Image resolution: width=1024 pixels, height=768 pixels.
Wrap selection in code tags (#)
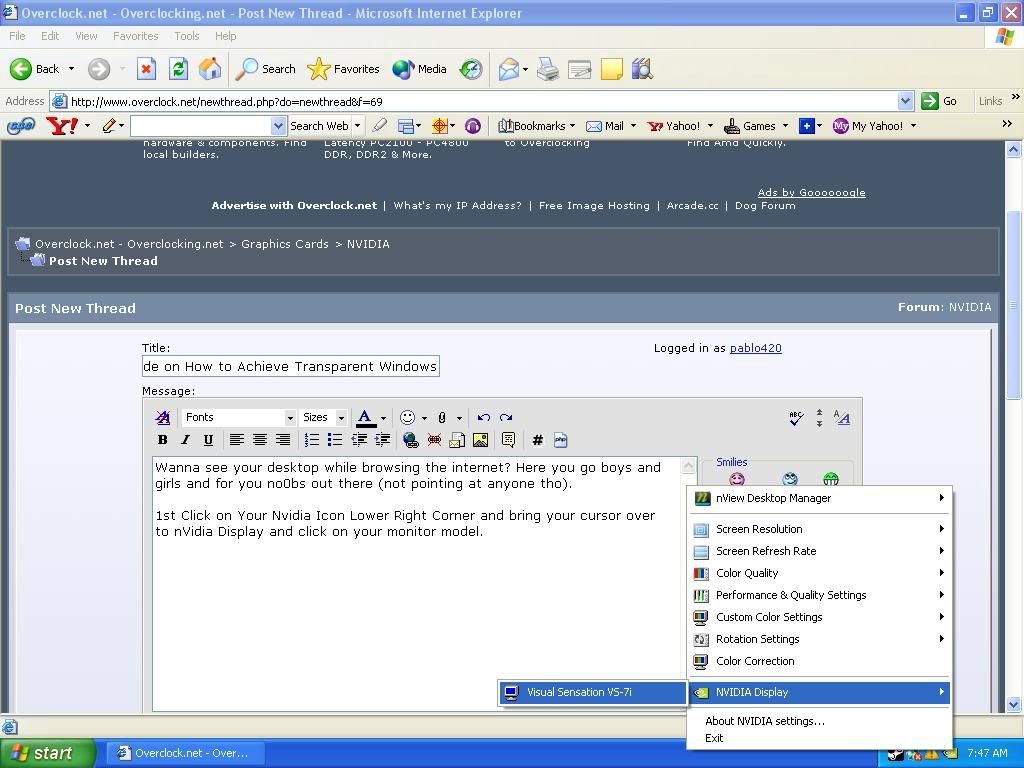[x=537, y=440]
